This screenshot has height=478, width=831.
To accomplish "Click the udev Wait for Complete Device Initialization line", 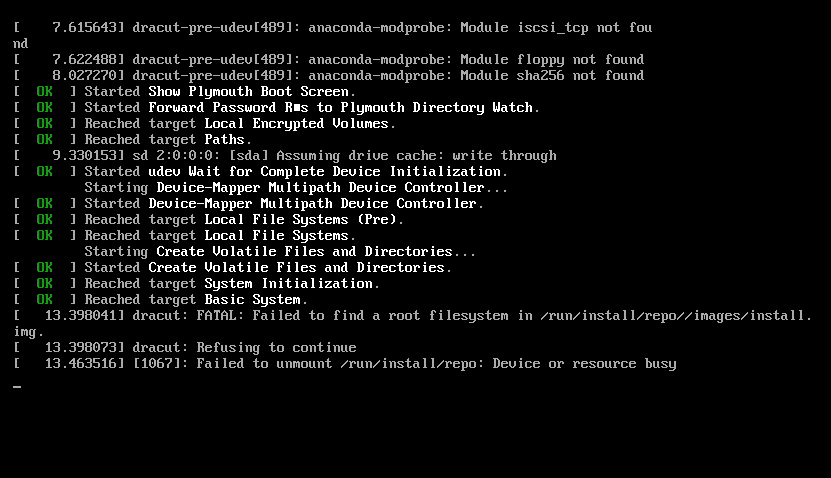I will pyautogui.click(x=310, y=172).
